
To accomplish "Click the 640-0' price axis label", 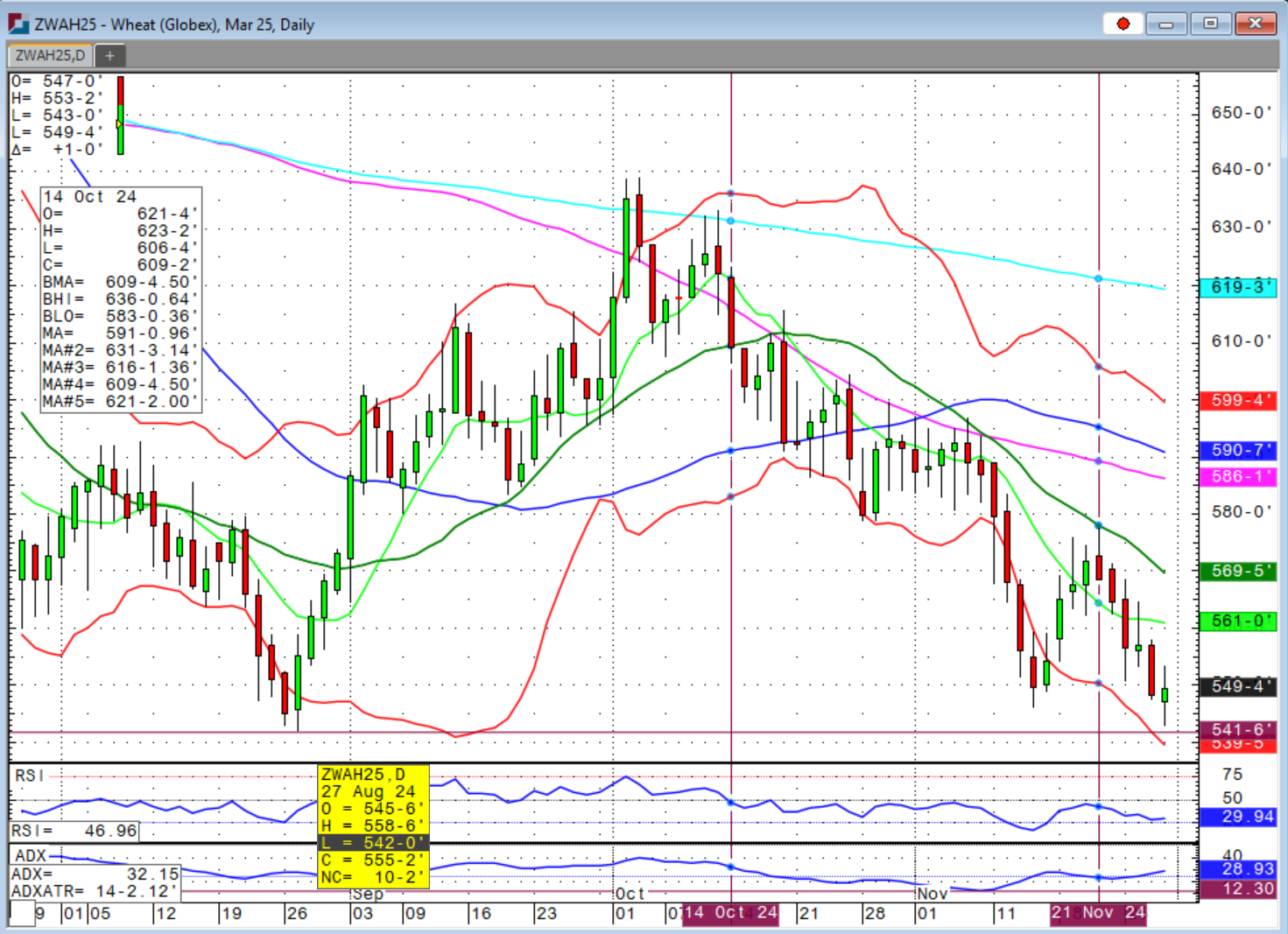I will (1241, 169).
